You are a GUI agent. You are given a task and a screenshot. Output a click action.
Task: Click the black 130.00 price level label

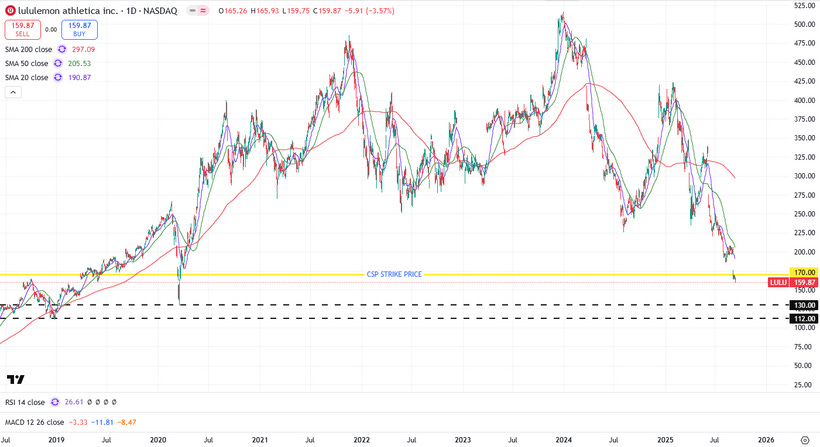coord(804,305)
